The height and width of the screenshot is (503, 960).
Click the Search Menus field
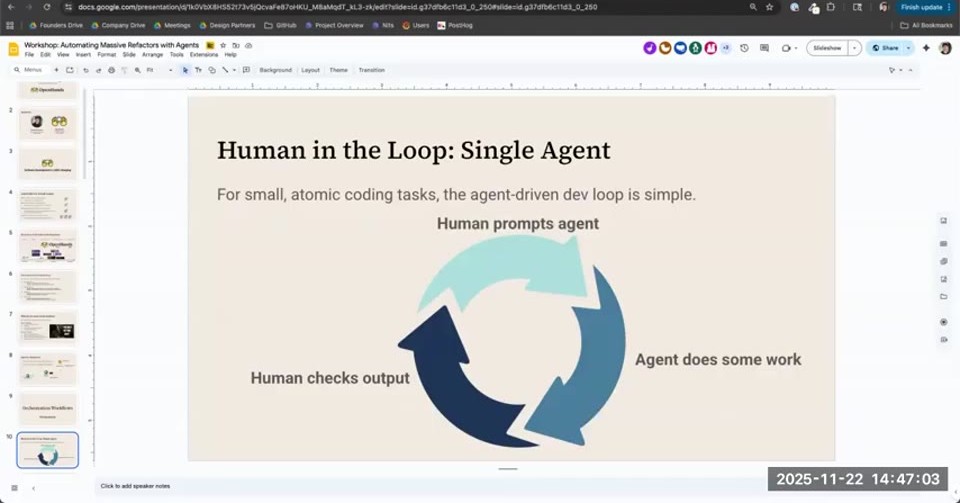pos(28,70)
